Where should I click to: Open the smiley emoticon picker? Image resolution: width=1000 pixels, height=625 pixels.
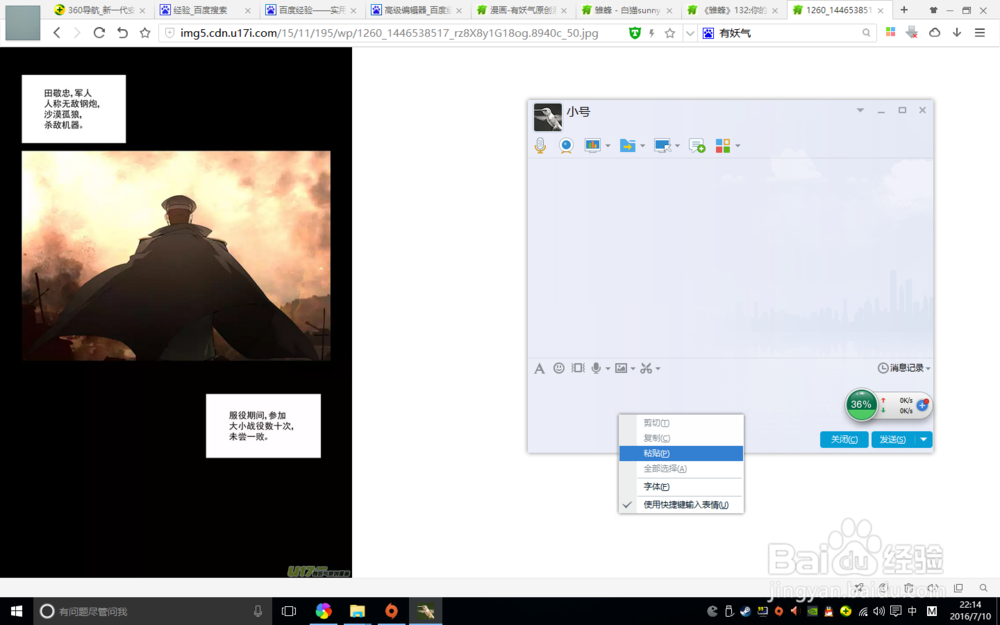(x=559, y=368)
